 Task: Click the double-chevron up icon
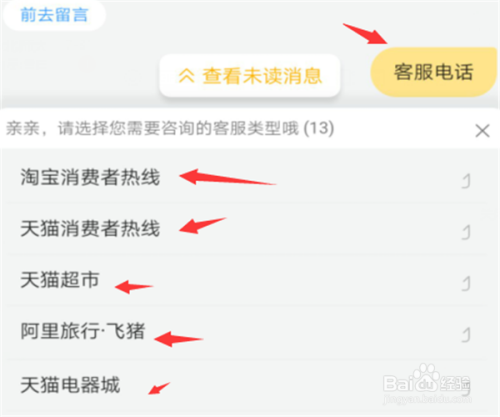coord(186,76)
